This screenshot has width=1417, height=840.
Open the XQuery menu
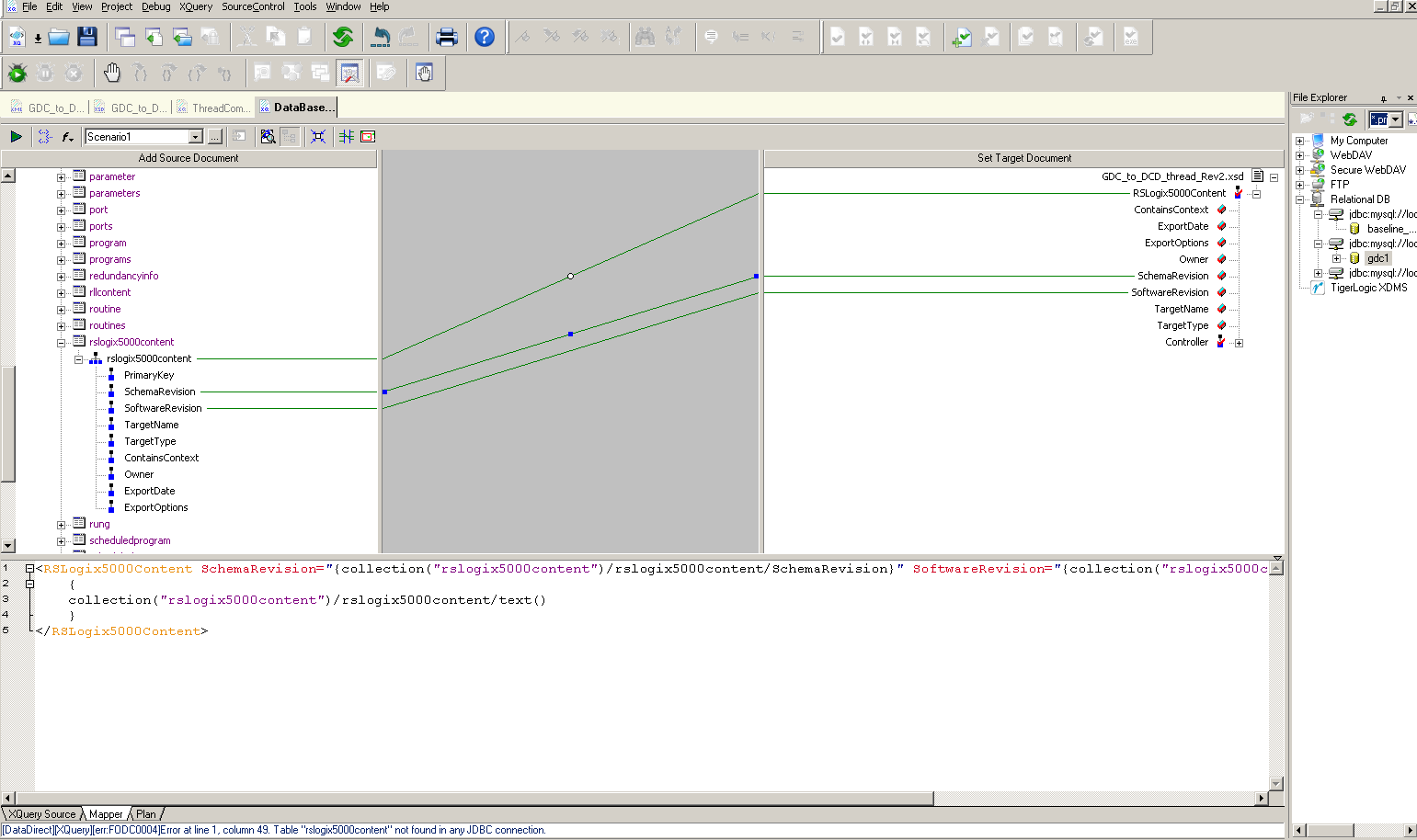pyautogui.click(x=195, y=6)
